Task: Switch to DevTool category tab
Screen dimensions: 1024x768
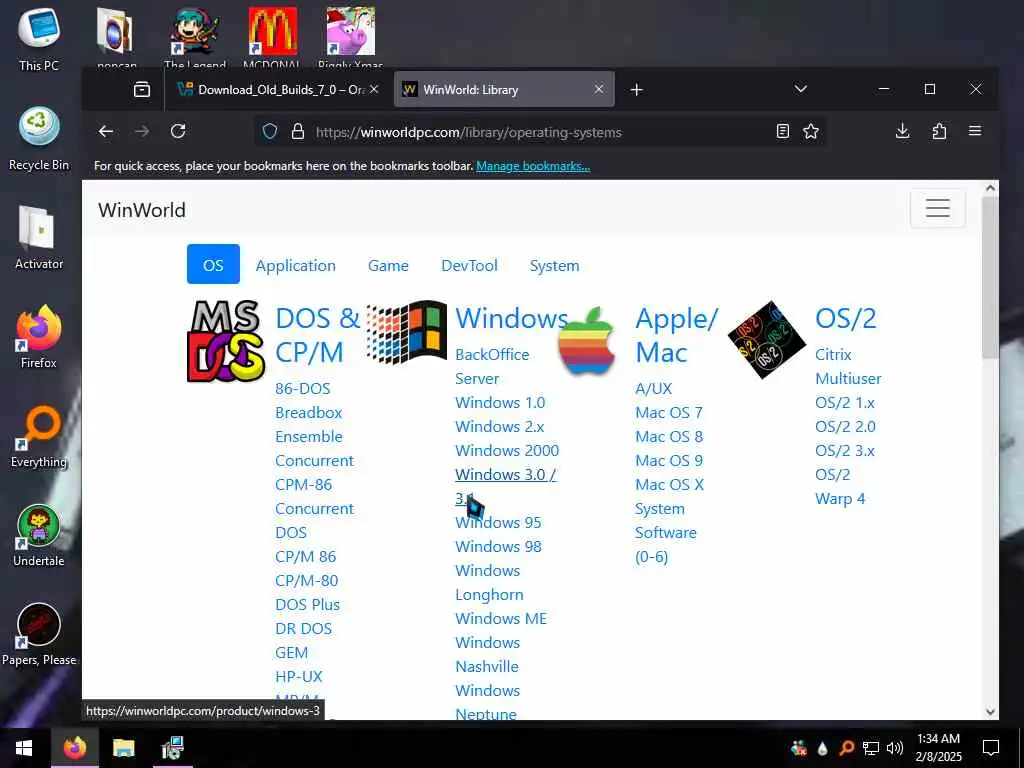Action: click(x=469, y=265)
